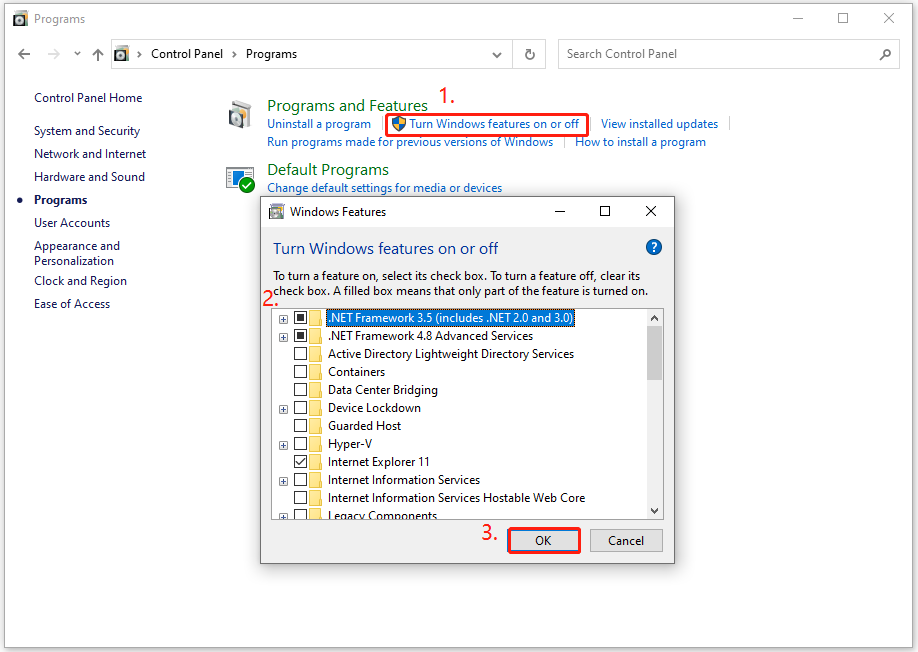The image size is (918, 652).
Task: Expand the chevron after Control Panel breadcrumb
Action: [x=234, y=54]
